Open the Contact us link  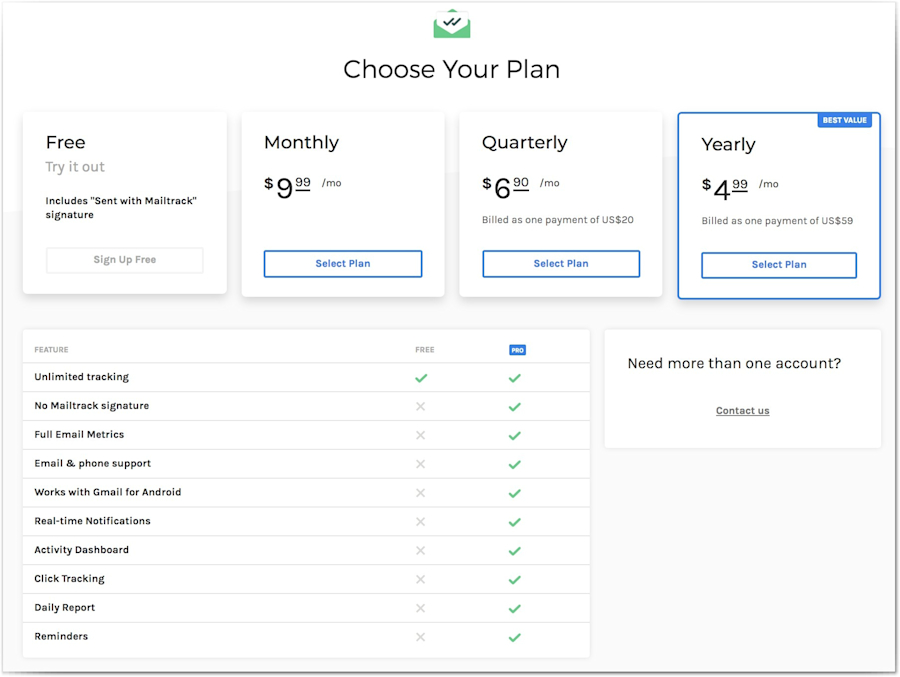tap(742, 410)
